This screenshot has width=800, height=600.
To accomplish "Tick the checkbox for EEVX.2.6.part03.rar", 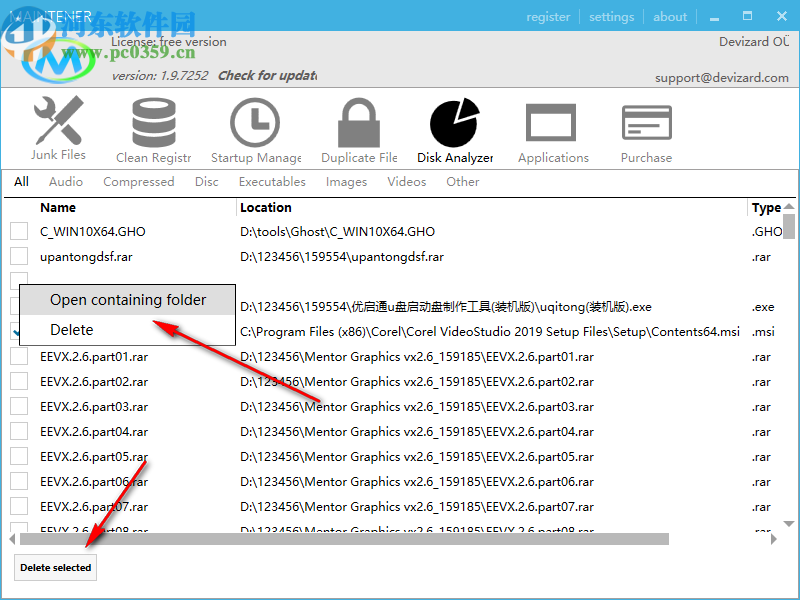I will pos(19,406).
